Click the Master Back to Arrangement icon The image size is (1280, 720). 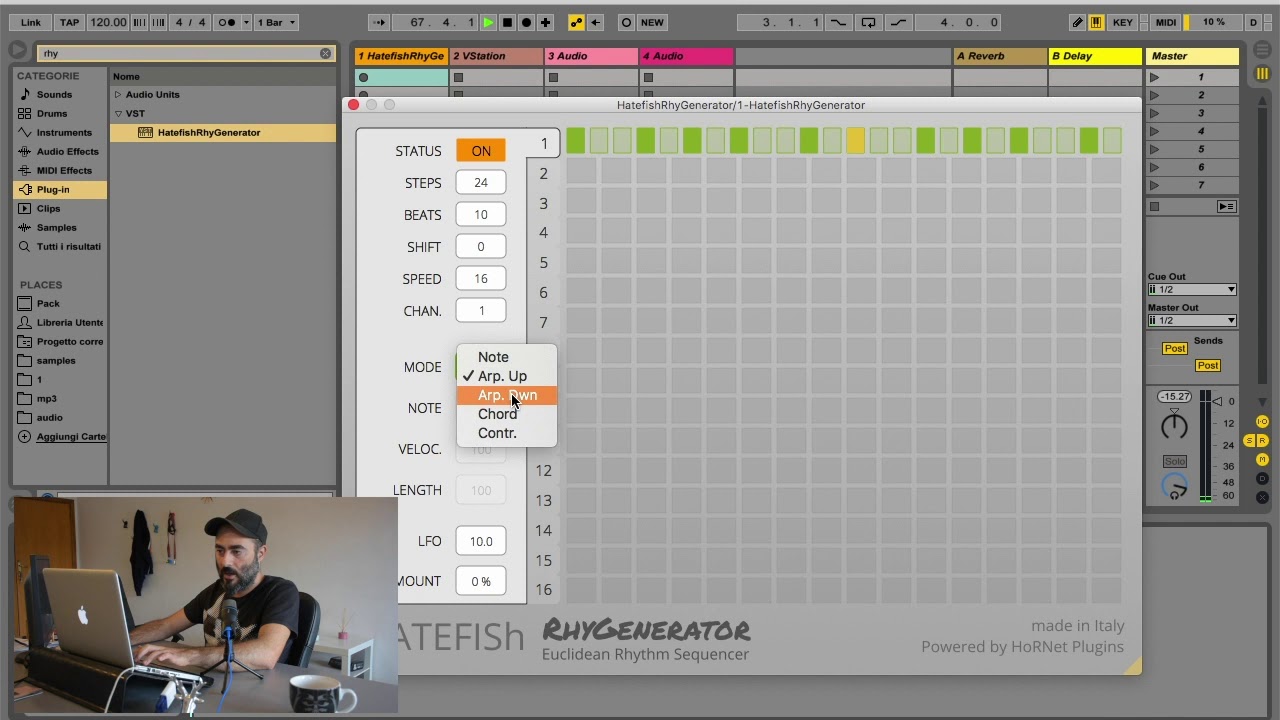[x=1225, y=206]
